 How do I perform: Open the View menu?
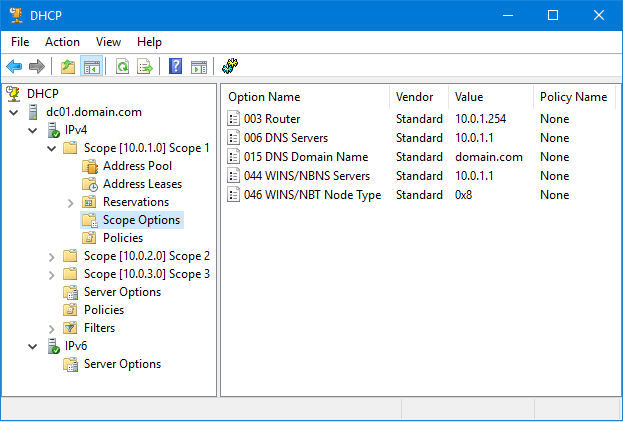pos(108,42)
